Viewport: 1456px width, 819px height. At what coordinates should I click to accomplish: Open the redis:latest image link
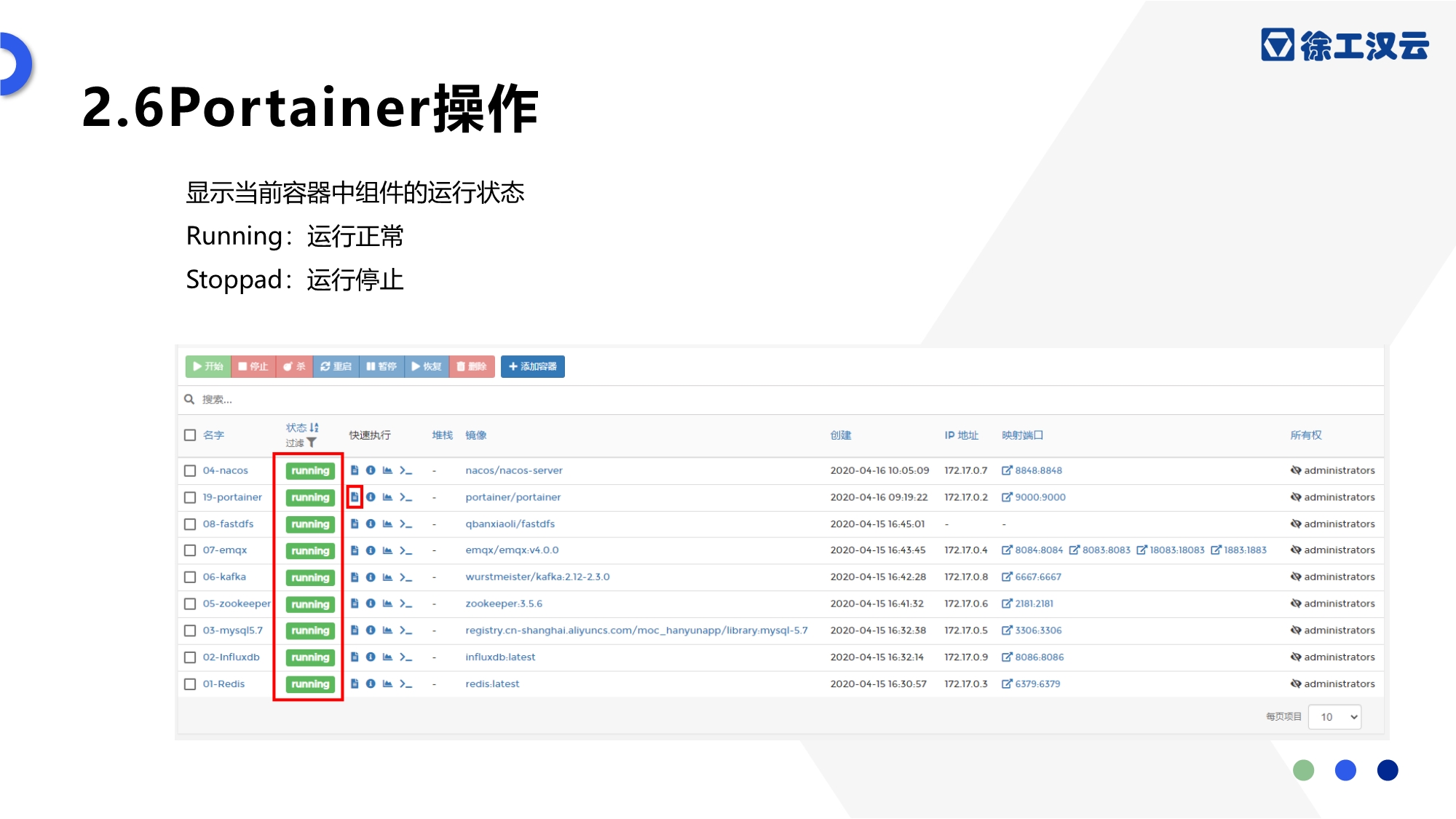pos(493,684)
